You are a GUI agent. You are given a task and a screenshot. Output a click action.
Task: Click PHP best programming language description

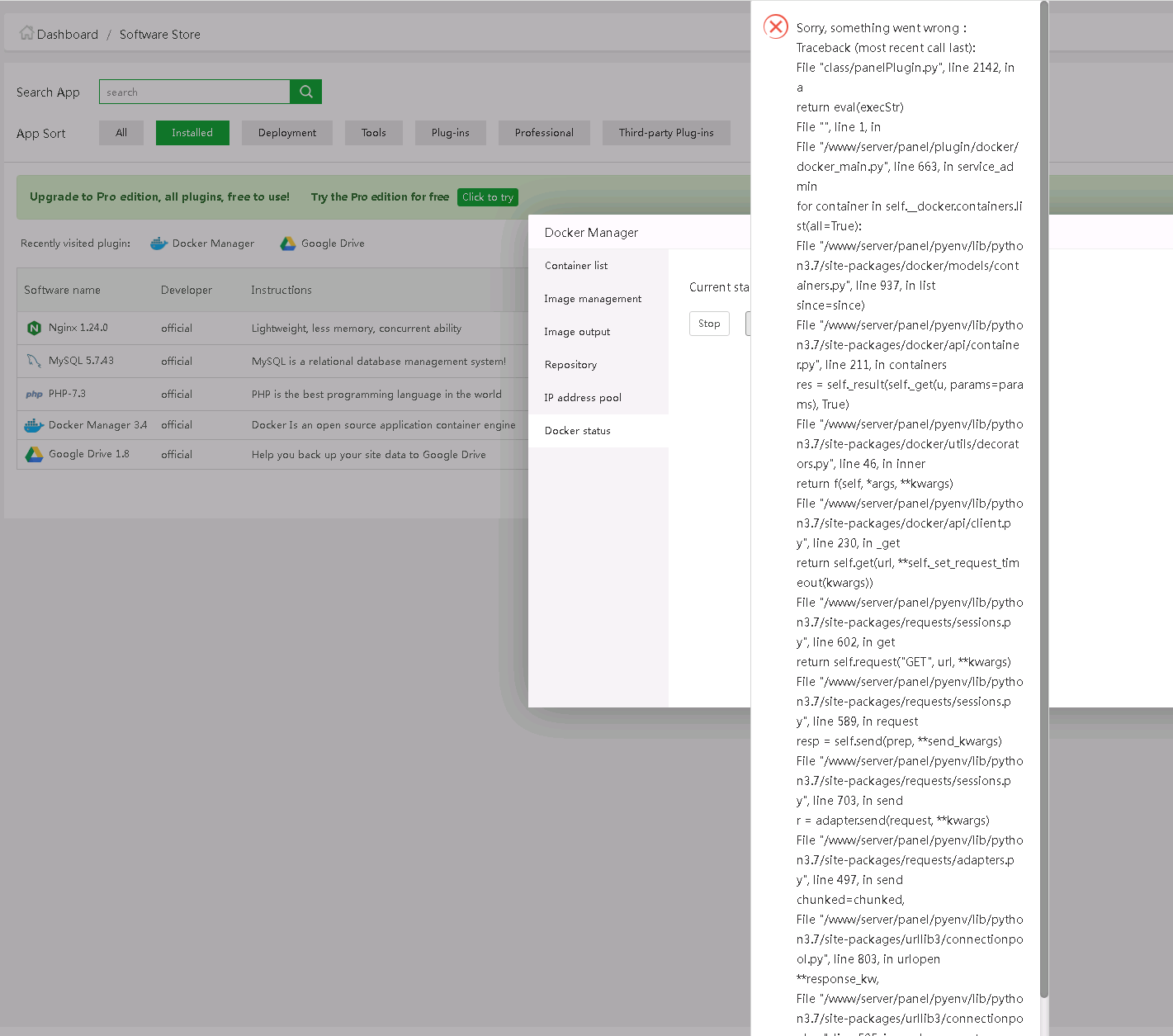click(376, 395)
